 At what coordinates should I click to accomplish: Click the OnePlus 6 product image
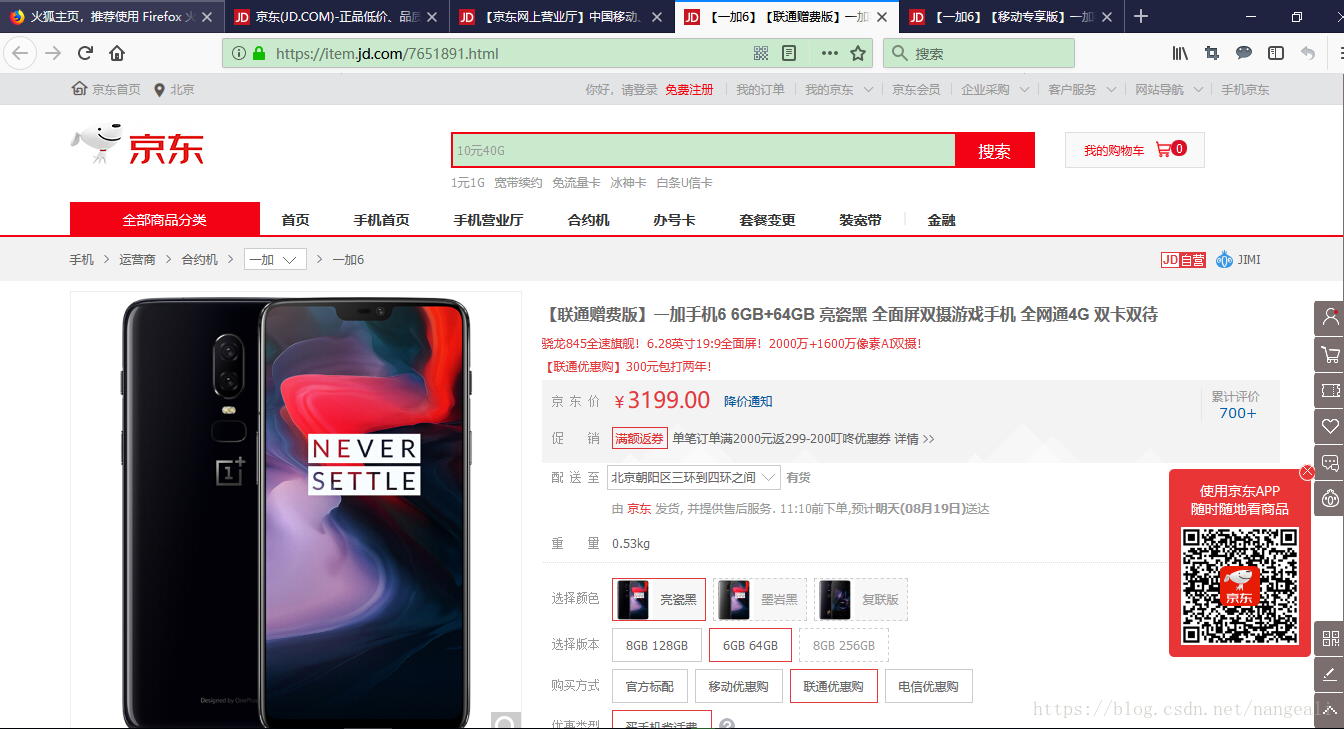point(296,510)
